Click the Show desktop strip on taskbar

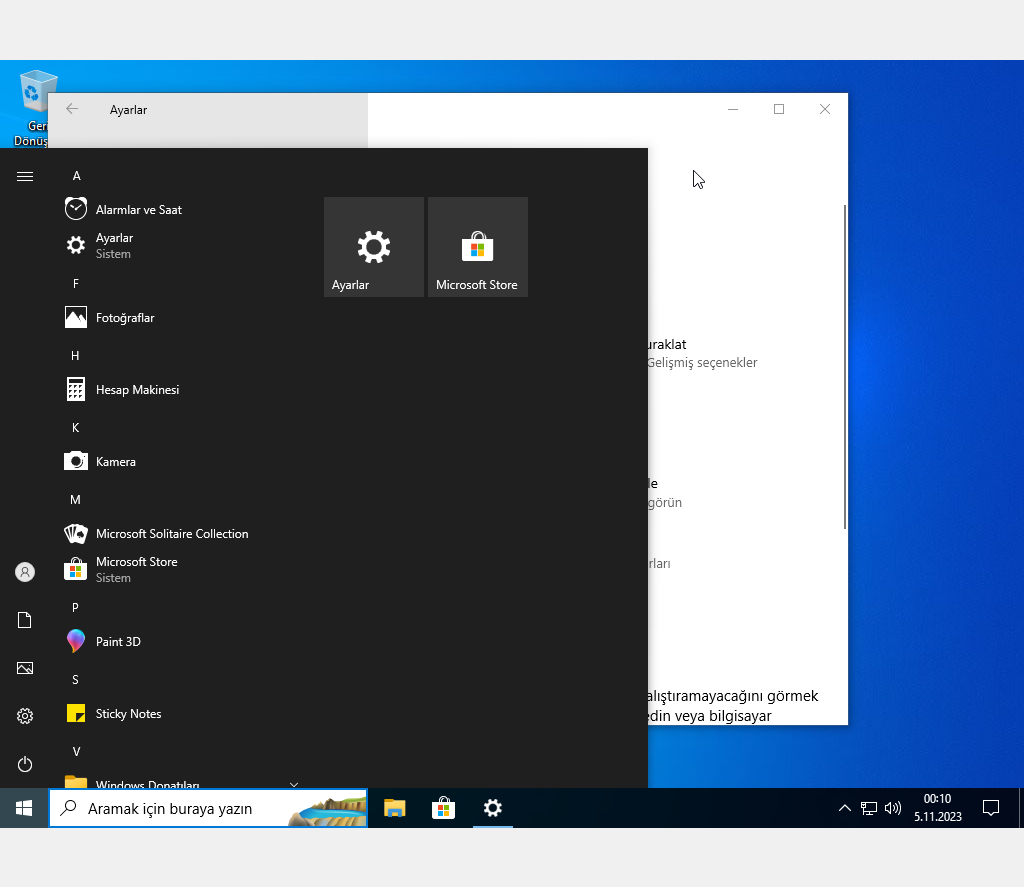pyautogui.click(x=1021, y=808)
